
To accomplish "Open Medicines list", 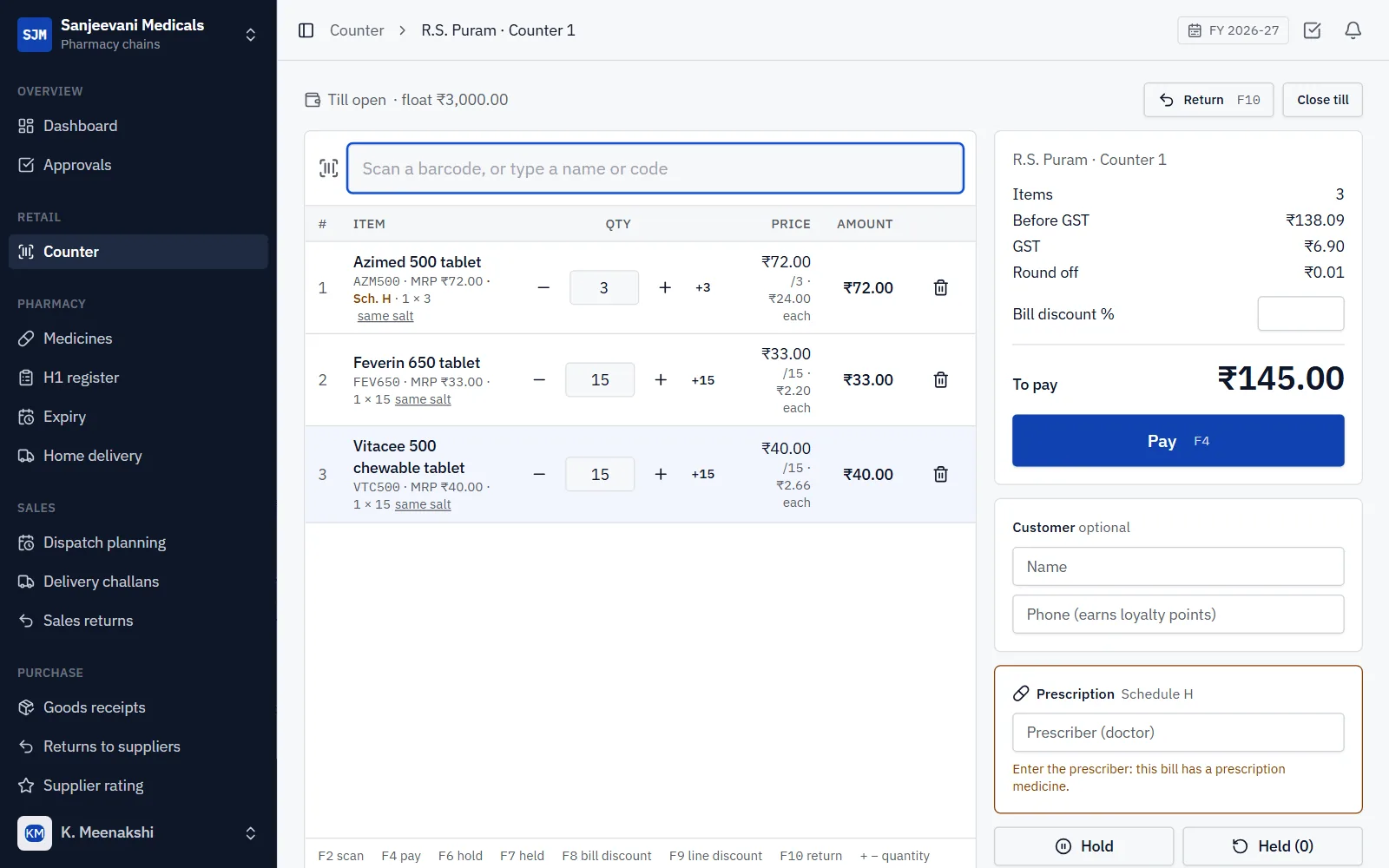I will pyautogui.click(x=138, y=339).
